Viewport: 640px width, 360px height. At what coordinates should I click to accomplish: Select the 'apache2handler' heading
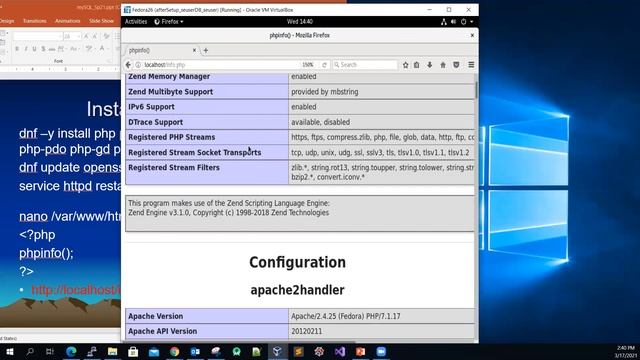click(x=297, y=290)
